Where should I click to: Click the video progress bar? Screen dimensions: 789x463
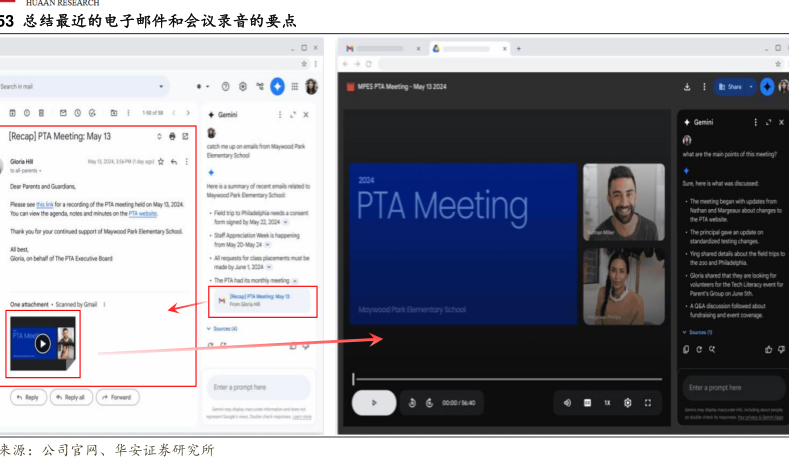(x=507, y=379)
